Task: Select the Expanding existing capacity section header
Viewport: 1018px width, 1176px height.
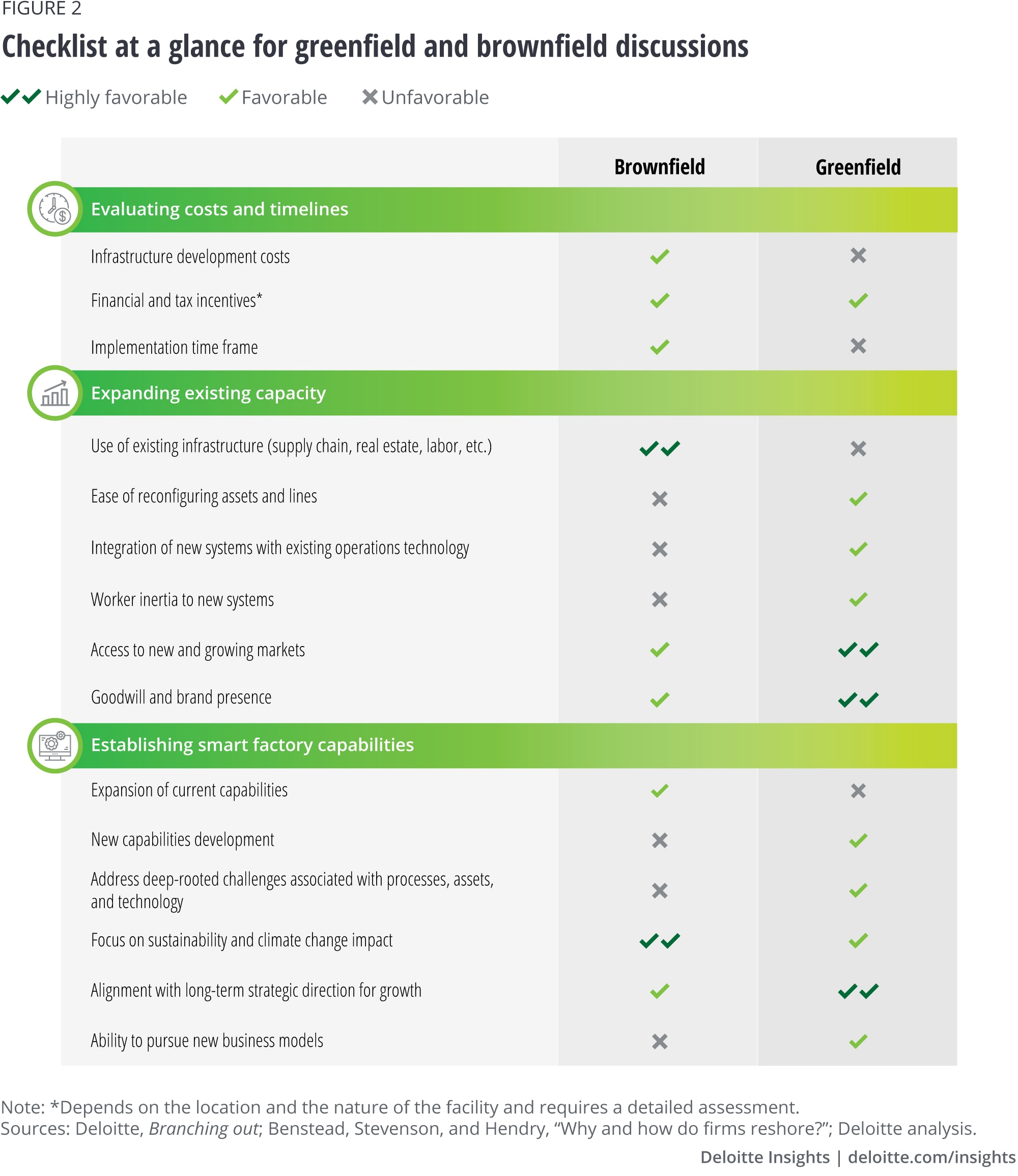Action: pos(208,393)
